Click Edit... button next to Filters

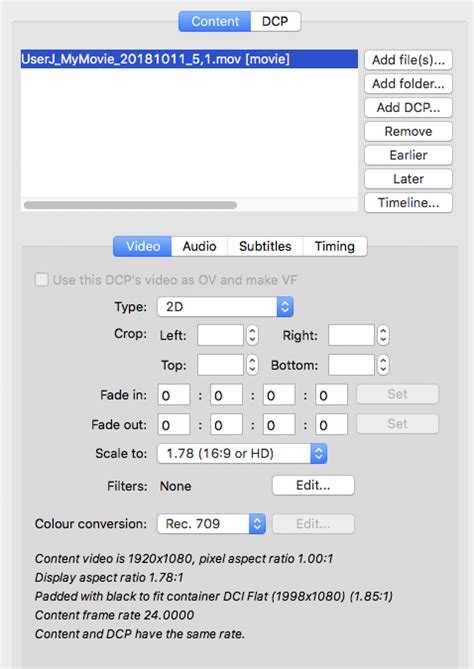tap(313, 486)
